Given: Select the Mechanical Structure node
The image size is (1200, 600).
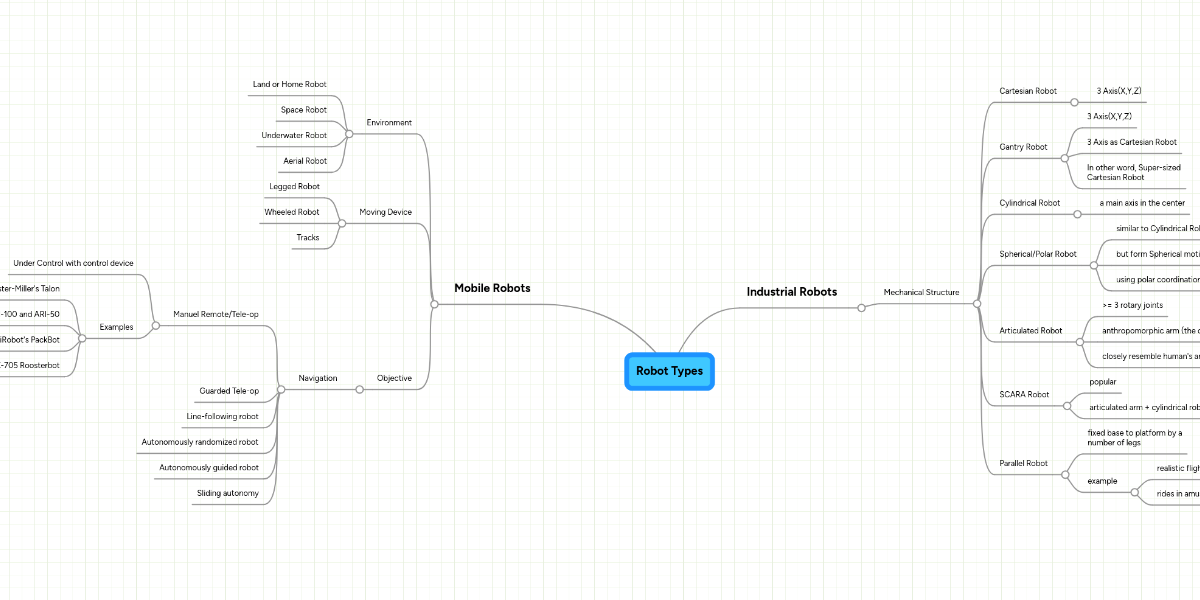Looking at the screenshot, I should (x=920, y=291).
